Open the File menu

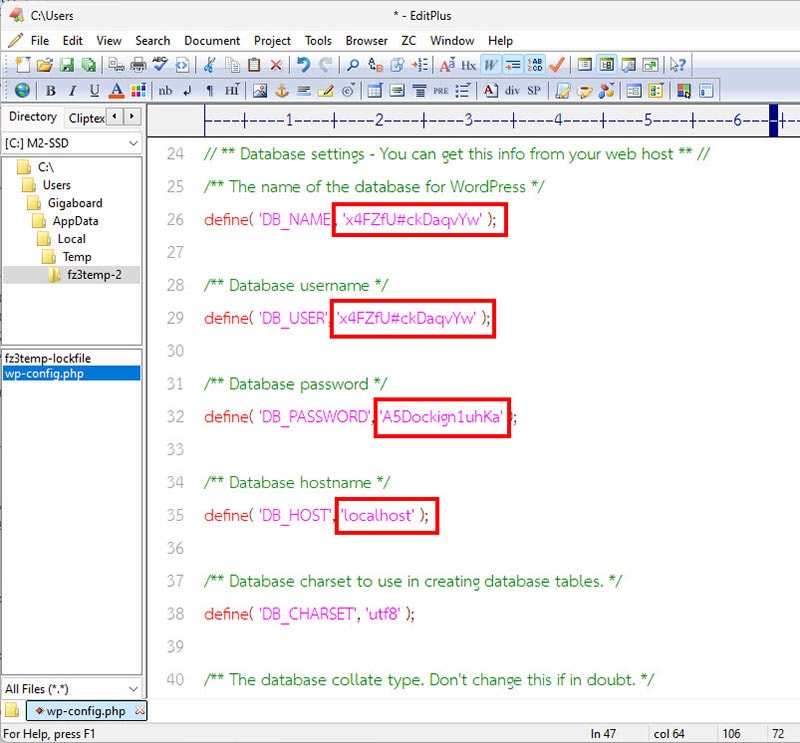pyautogui.click(x=40, y=41)
